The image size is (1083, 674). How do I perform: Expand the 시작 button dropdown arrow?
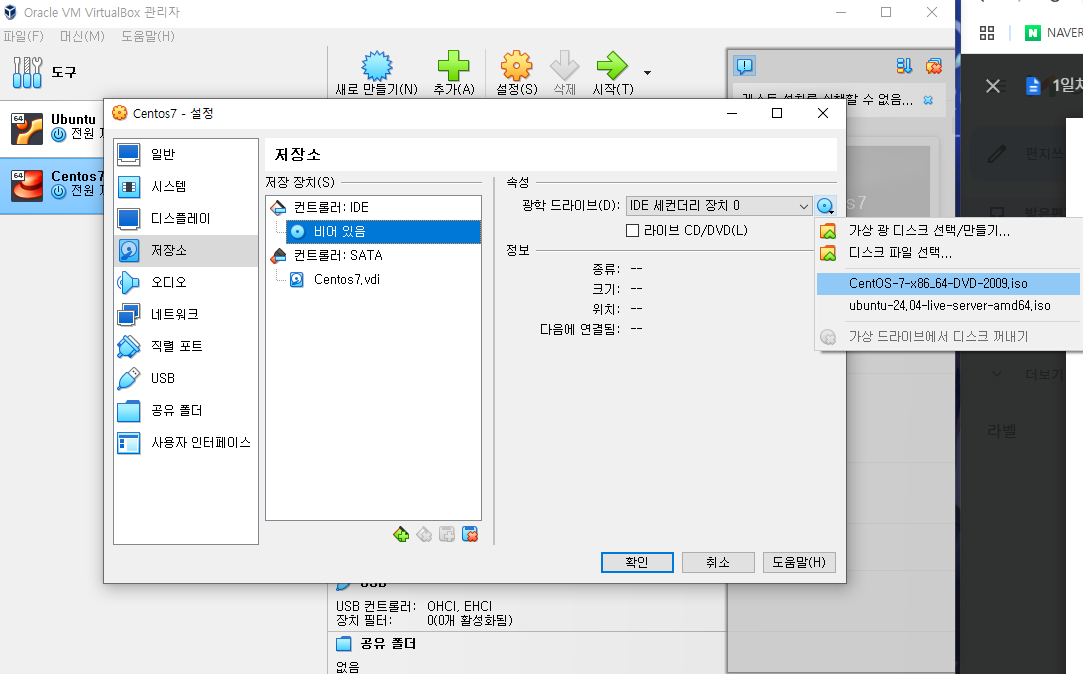pos(647,73)
